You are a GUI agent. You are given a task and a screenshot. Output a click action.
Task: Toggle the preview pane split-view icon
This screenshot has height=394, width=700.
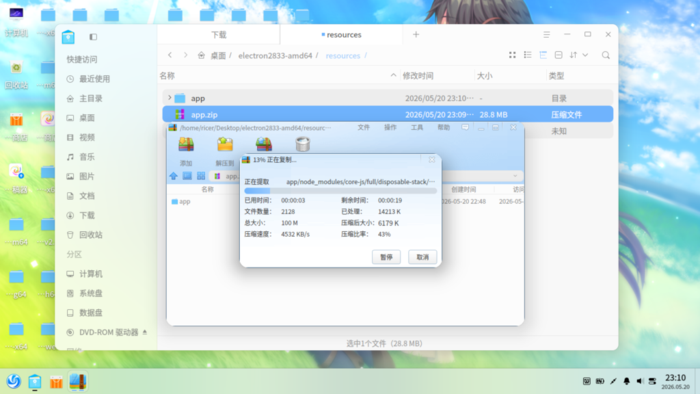pyautogui.click(x=558, y=55)
